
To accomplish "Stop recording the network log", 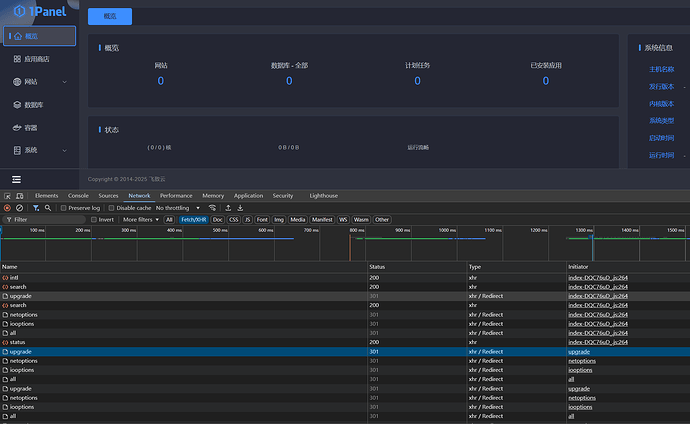I will point(7,208).
